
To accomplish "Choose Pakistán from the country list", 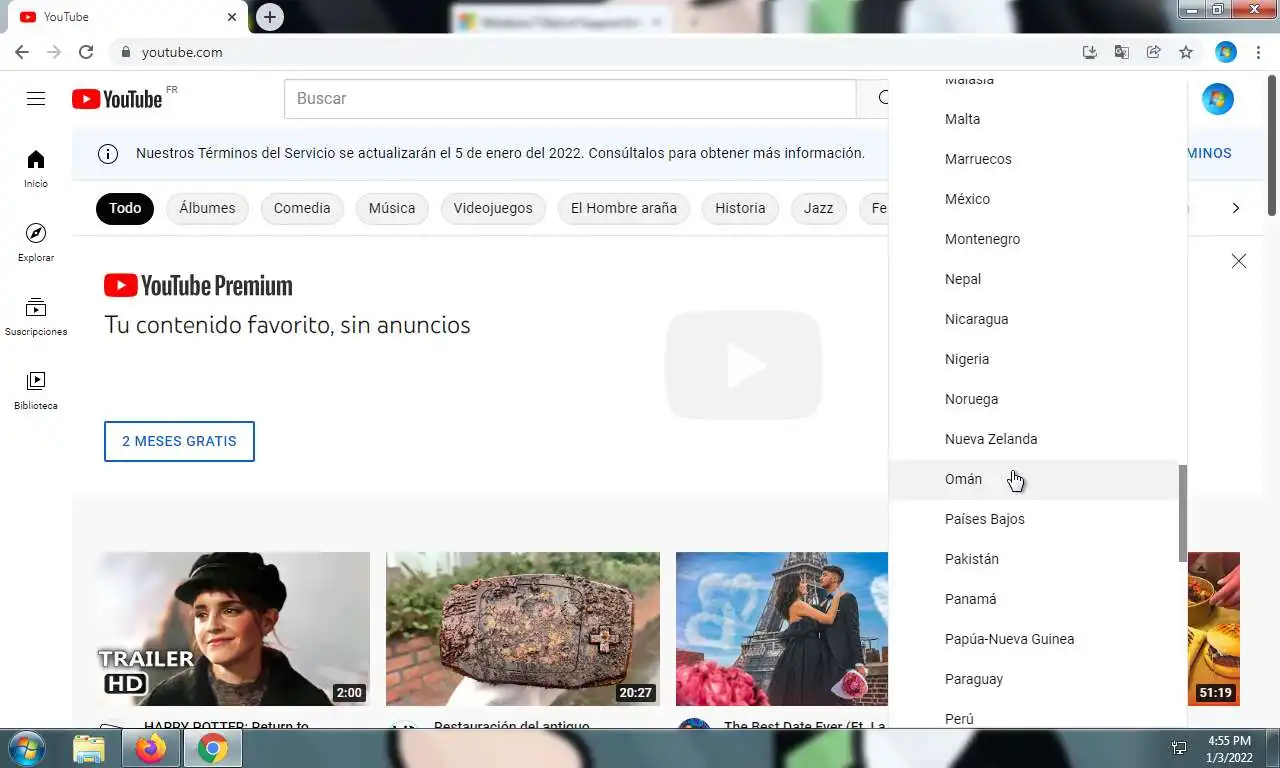I will tap(1033, 559).
